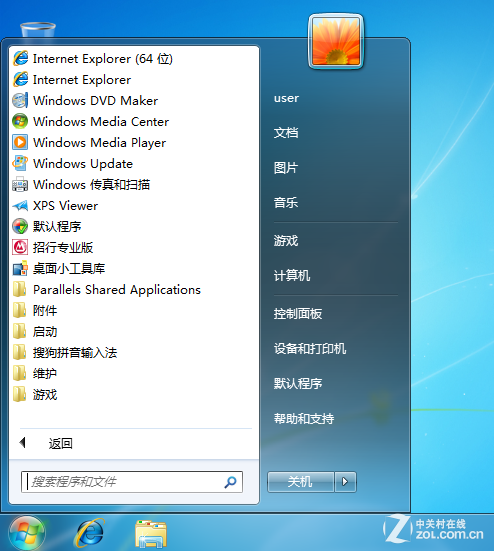The height and width of the screenshot is (551, 494).
Task: Open 计算机 from the right pane
Action: coord(292,276)
